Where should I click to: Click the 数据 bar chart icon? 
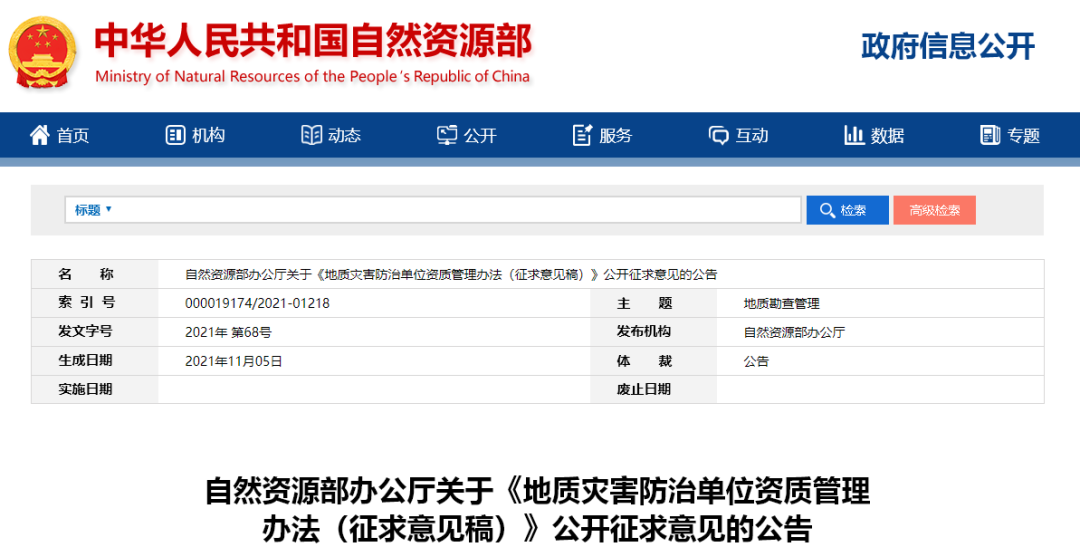point(854,135)
